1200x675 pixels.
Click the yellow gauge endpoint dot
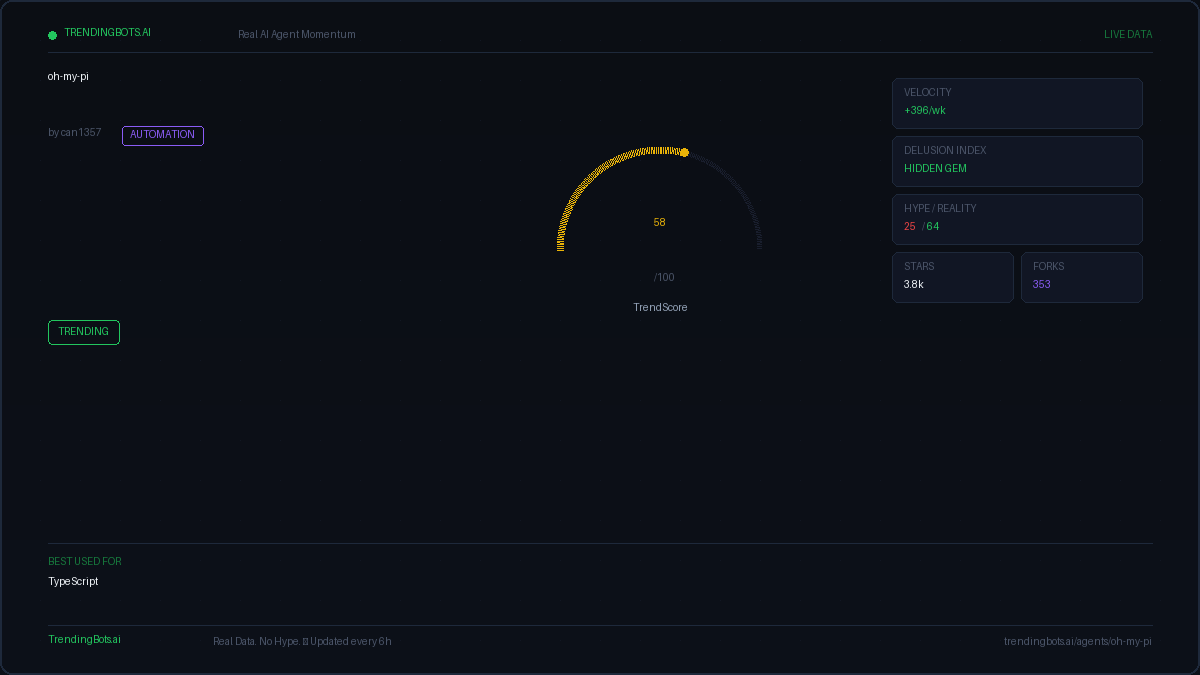tap(684, 153)
